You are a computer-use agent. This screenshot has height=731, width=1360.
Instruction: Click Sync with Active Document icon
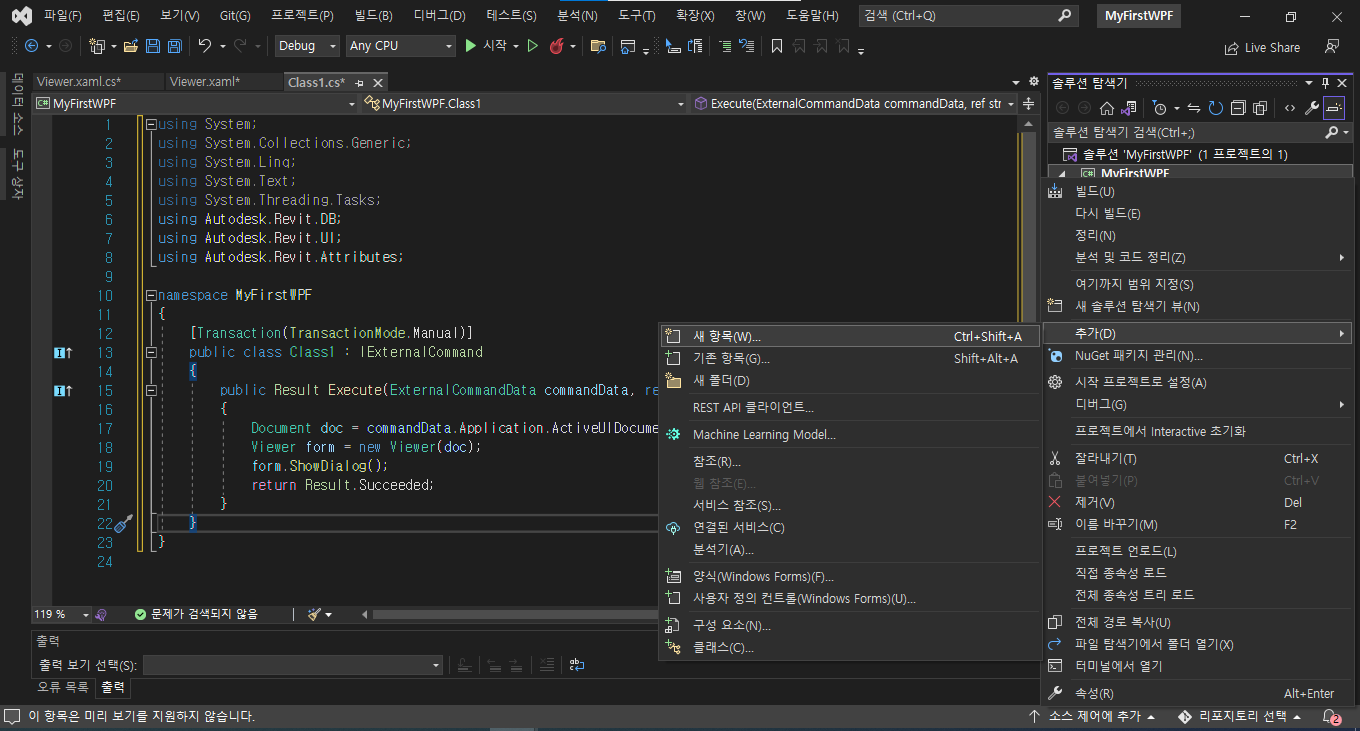1194,108
